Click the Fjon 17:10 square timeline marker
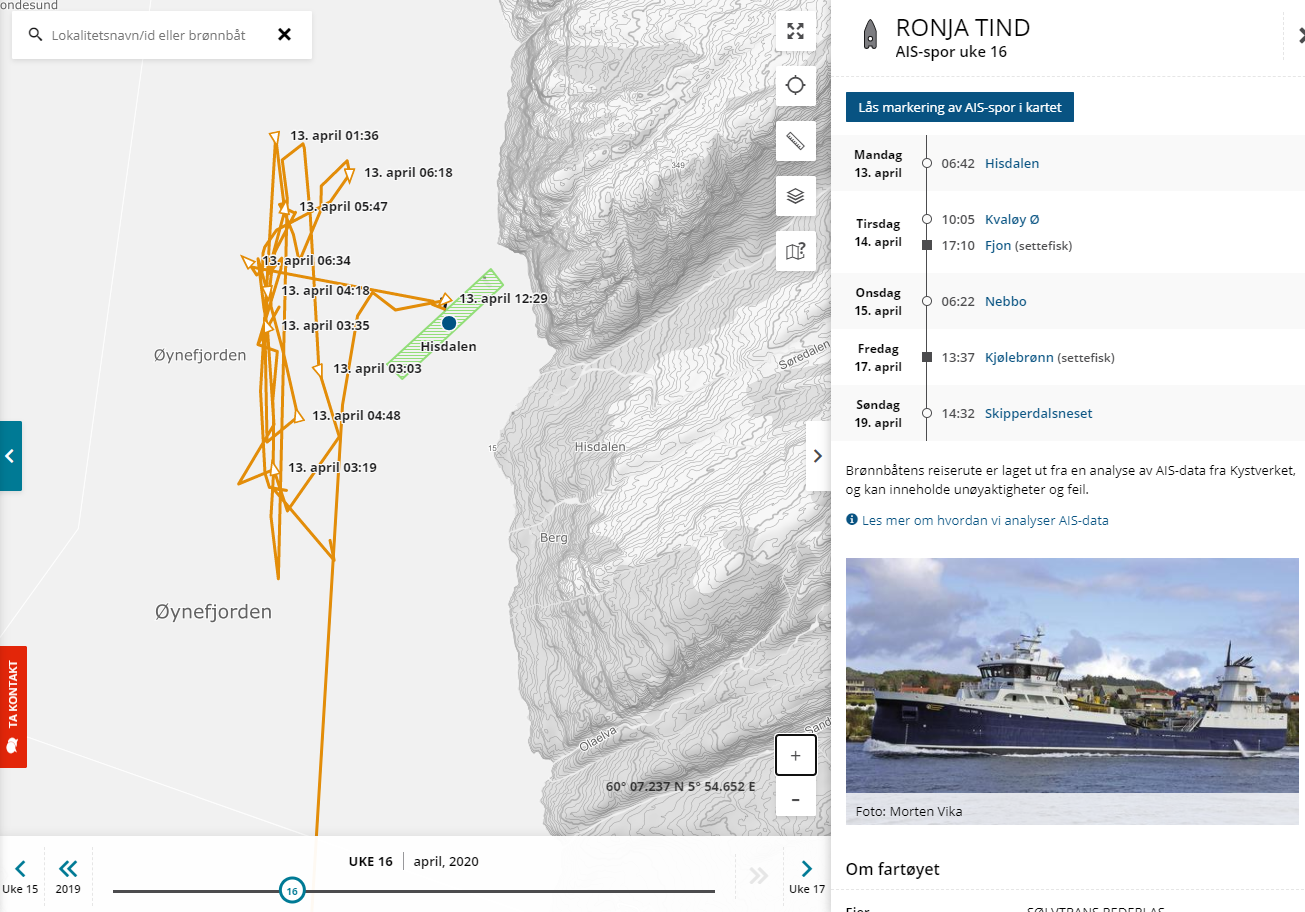This screenshot has width=1305, height=912. point(927,245)
